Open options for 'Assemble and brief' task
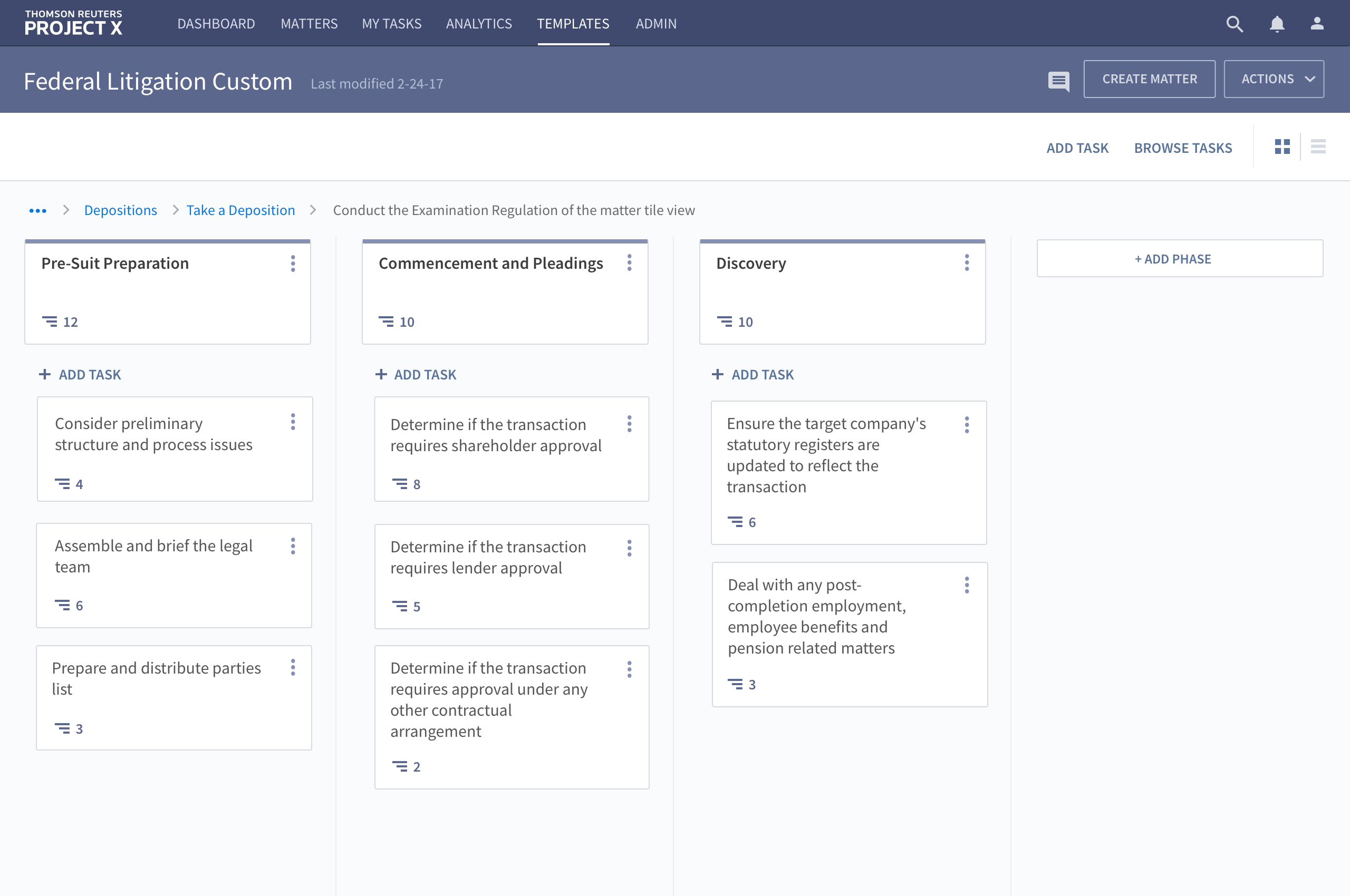 [x=293, y=546]
